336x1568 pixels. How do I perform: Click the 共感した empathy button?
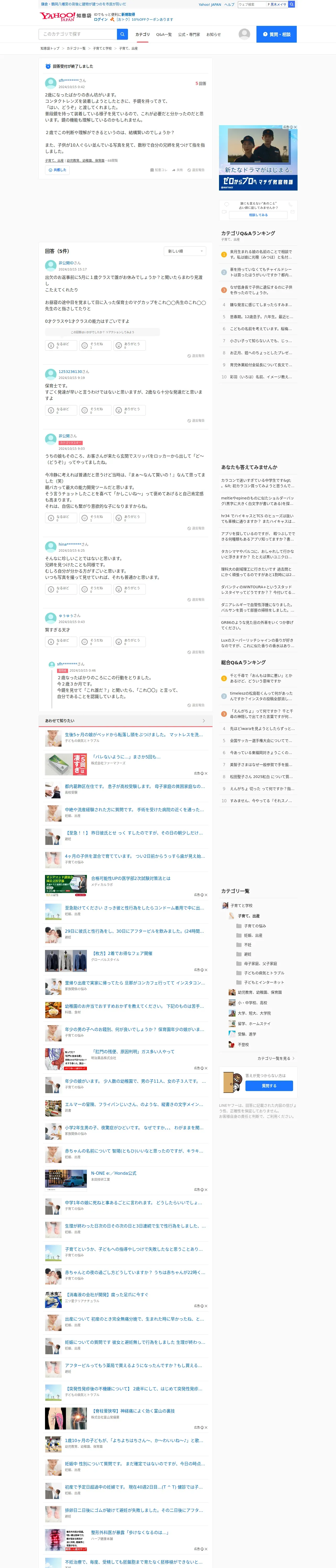(57, 170)
